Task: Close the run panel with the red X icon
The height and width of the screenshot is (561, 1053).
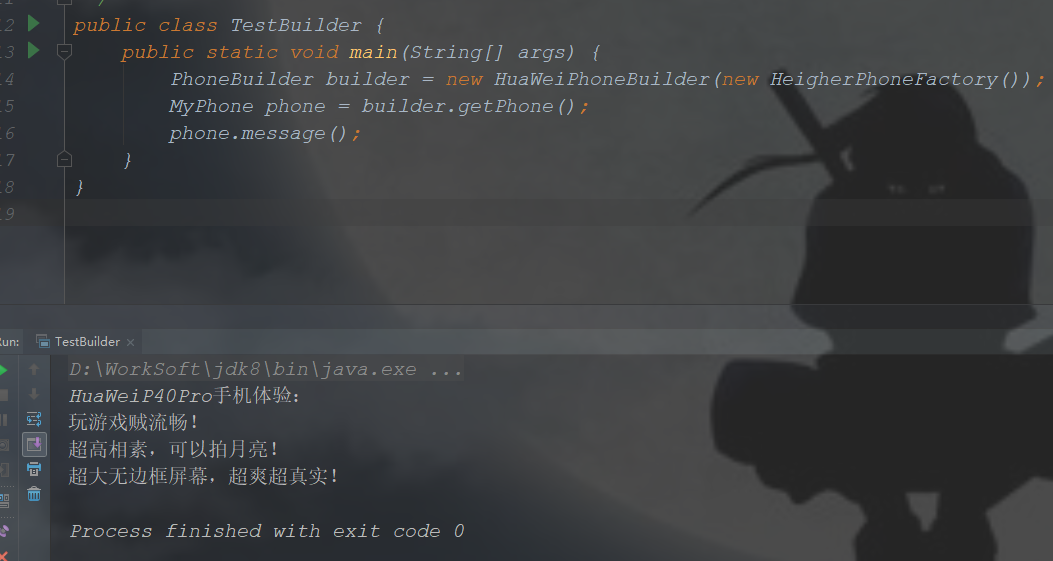Action: 4,556
